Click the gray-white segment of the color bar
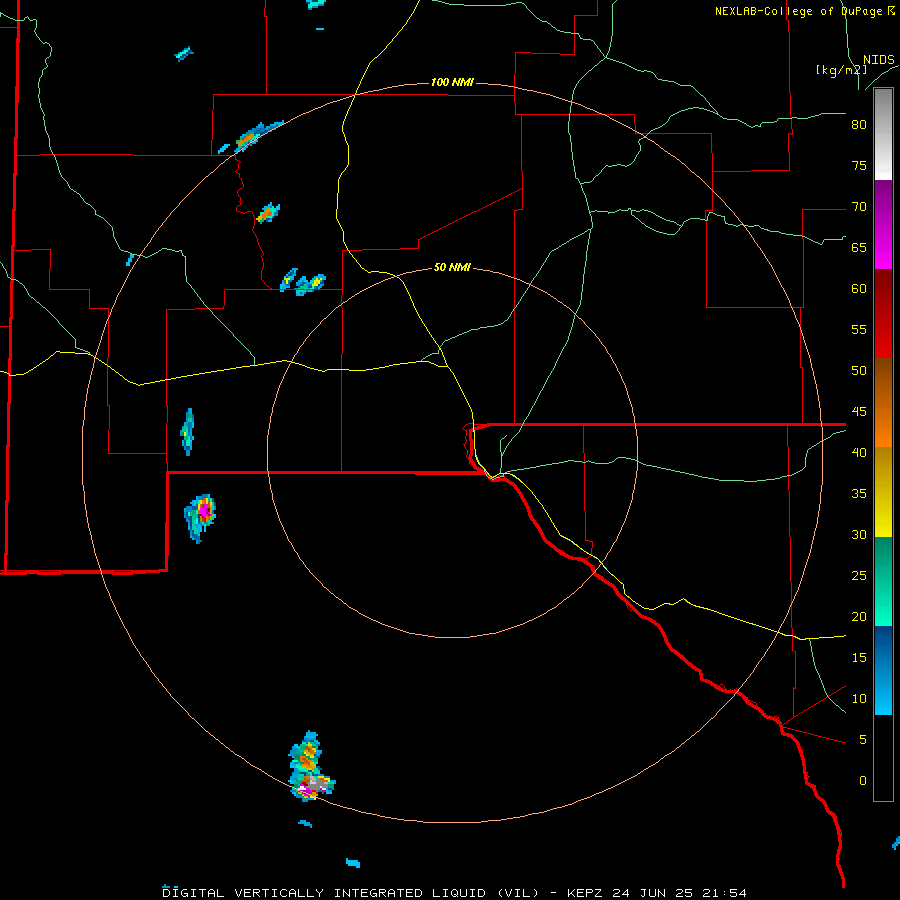900x900 pixels. (883, 134)
